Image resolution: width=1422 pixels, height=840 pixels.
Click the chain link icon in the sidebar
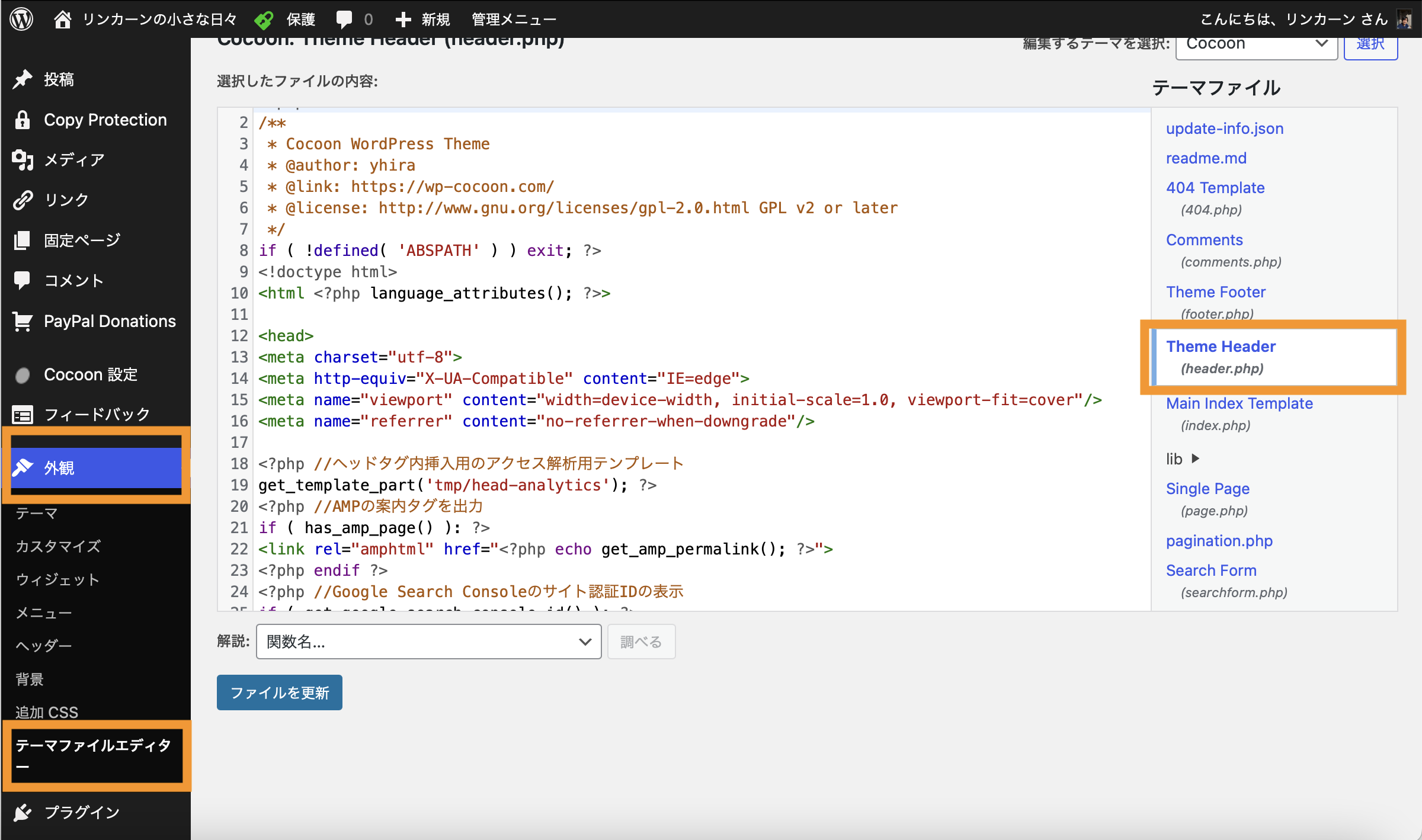(x=23, y=200)
